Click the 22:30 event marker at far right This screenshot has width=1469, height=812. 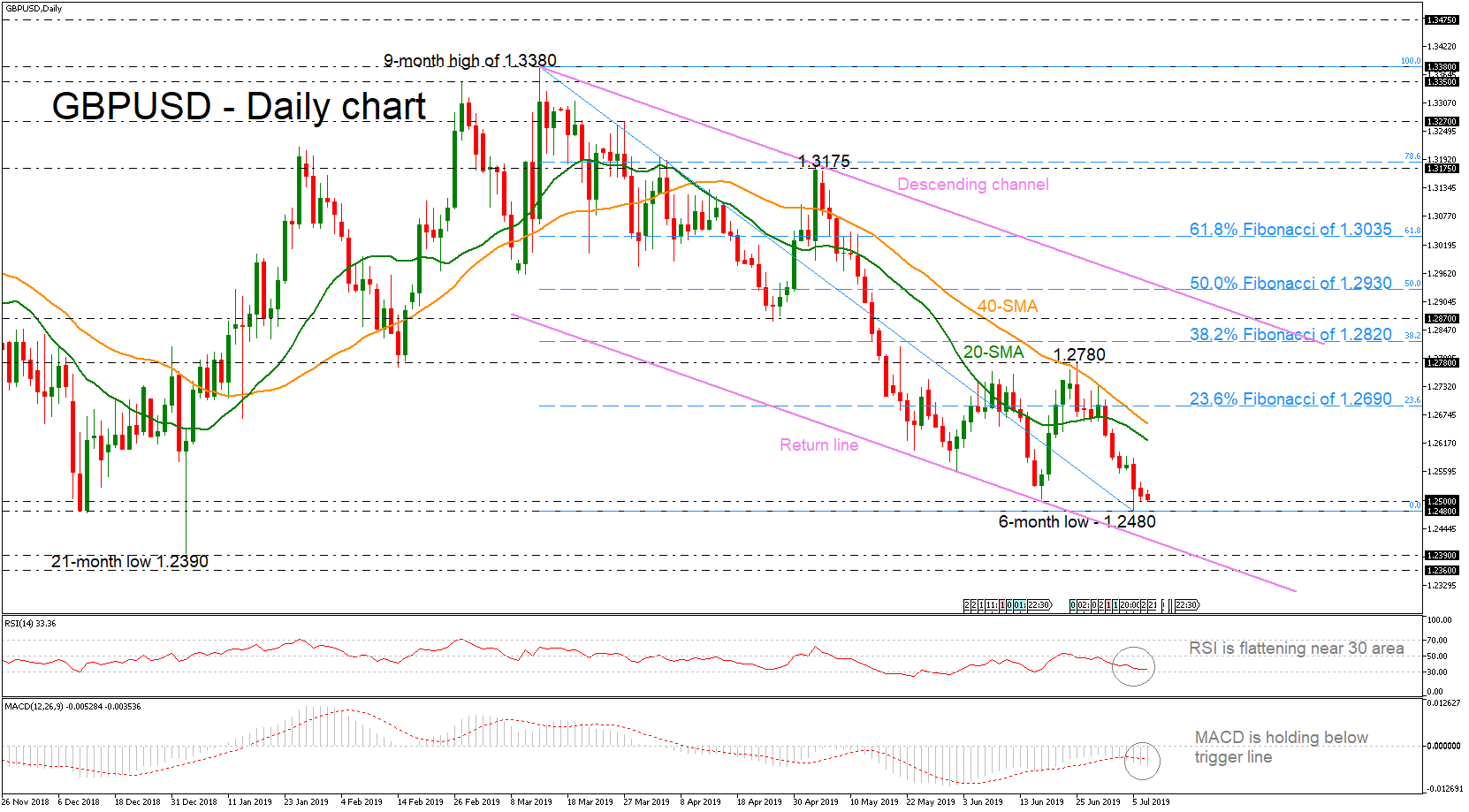click(1187, 605)
